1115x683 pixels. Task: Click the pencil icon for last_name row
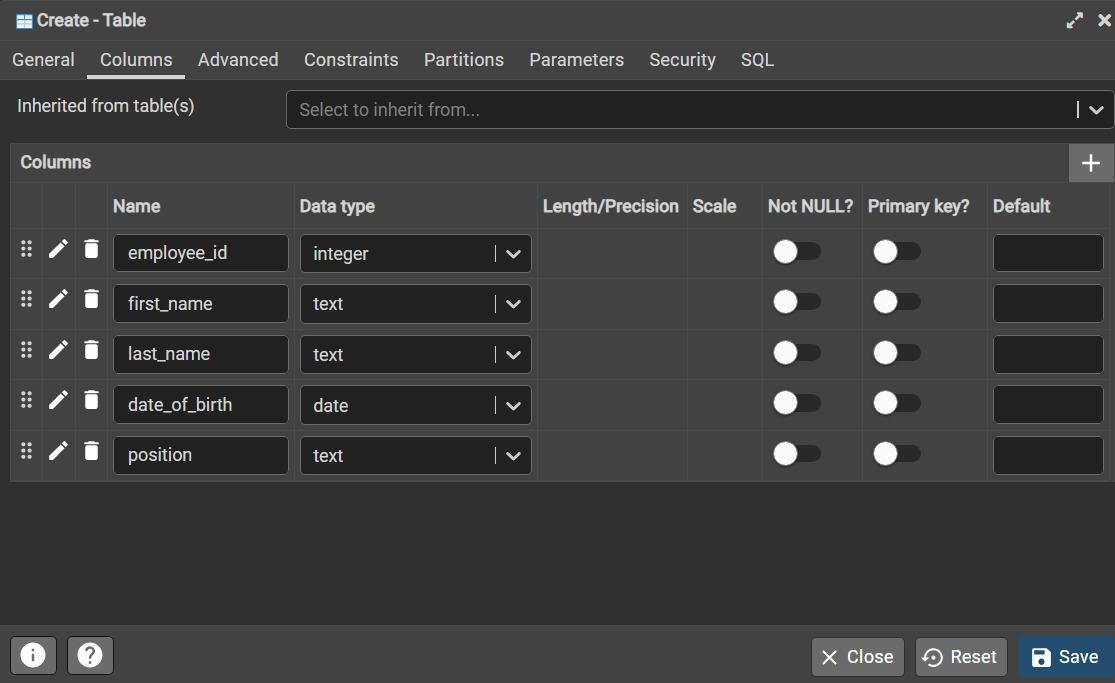[59, 349]
